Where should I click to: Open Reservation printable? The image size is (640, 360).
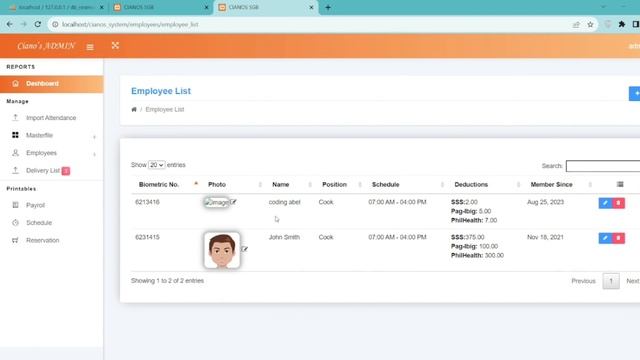[42, 240]
